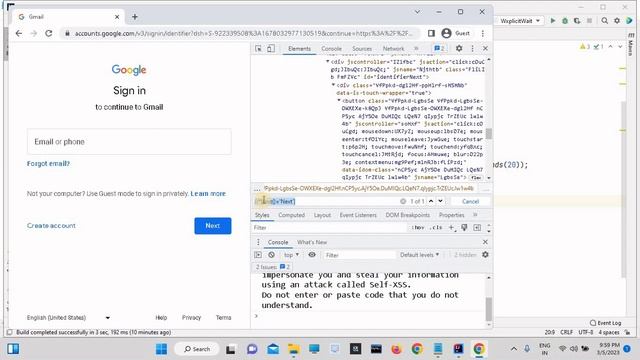The image size is (640, 360).
Task: Click the Console Filter input field
Action: pyautogui.click(x=359, y=255)
